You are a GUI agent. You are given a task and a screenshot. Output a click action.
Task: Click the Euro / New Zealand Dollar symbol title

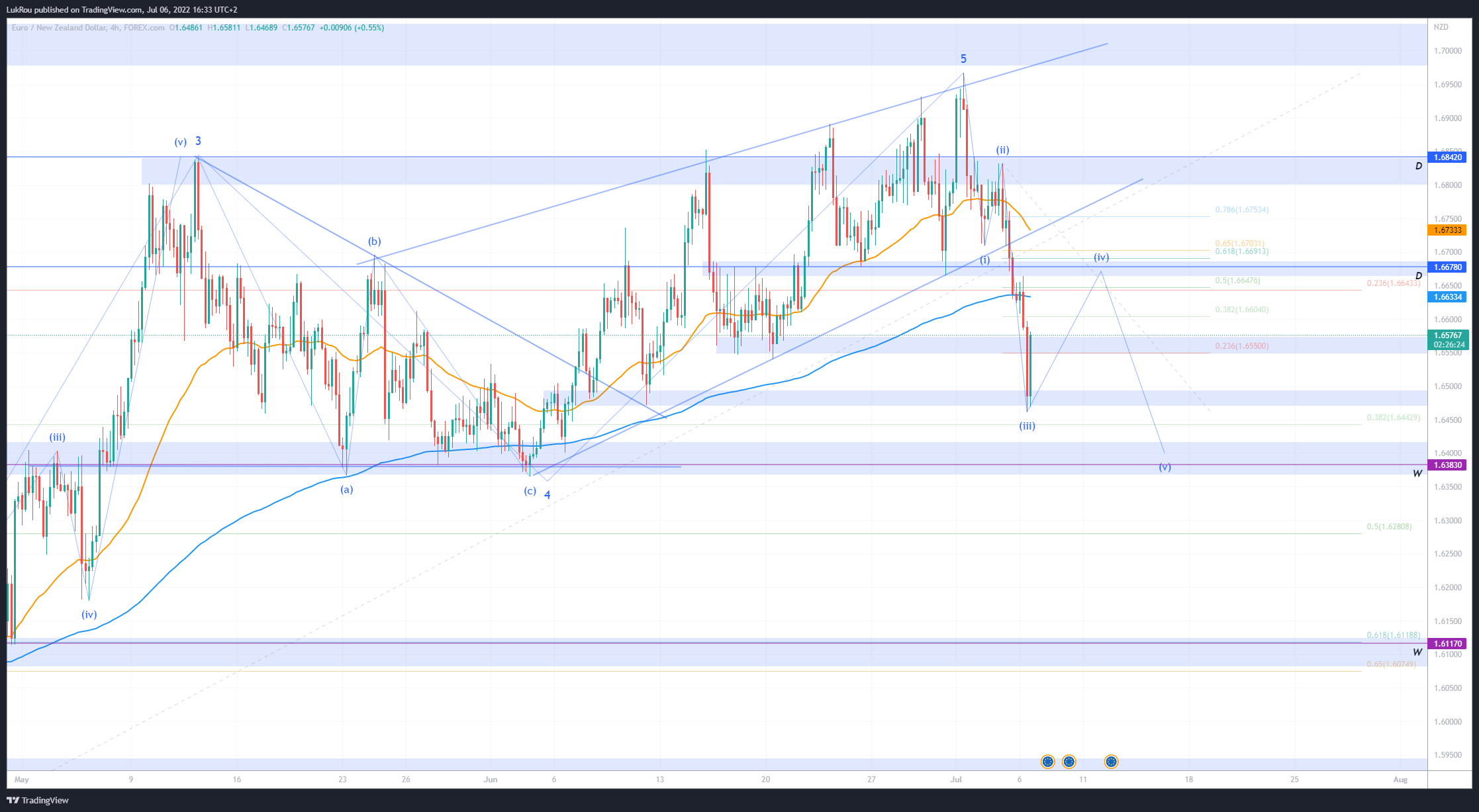tap(58, 28)
